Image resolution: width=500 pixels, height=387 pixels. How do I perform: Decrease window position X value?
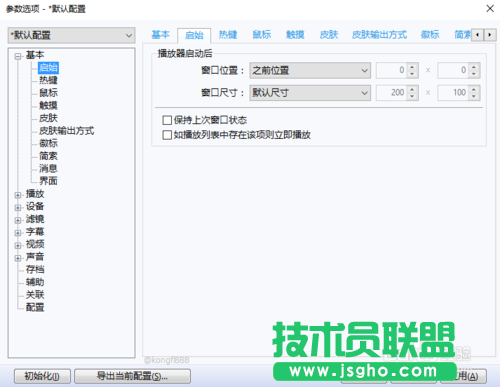[x=412, y=74]
